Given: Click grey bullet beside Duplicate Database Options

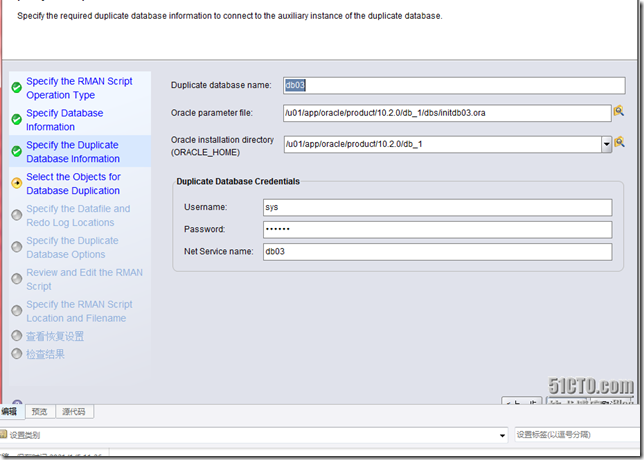Looking at the screenshot, I should point(16,247).
